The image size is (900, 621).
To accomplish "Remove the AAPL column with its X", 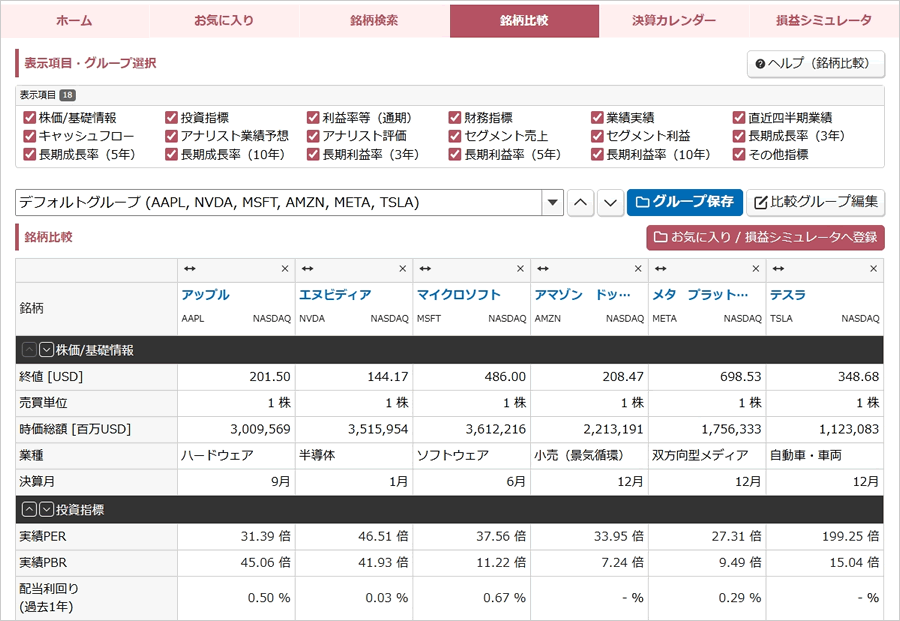I will point(285,269).
